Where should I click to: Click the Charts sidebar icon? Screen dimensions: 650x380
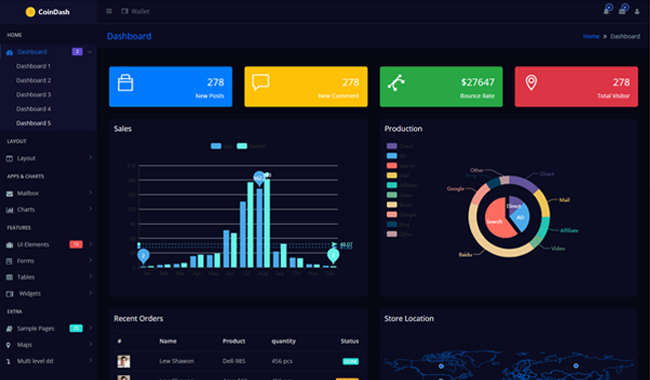pos(10,210)
